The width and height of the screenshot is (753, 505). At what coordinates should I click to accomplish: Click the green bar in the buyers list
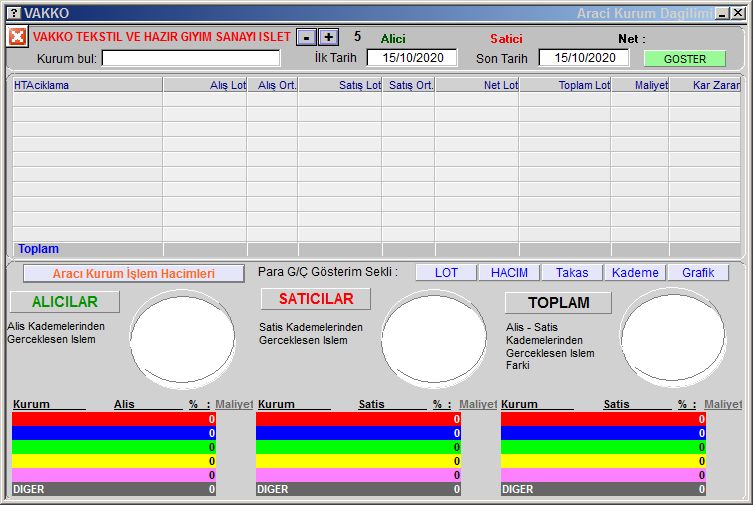pos(114,447)
